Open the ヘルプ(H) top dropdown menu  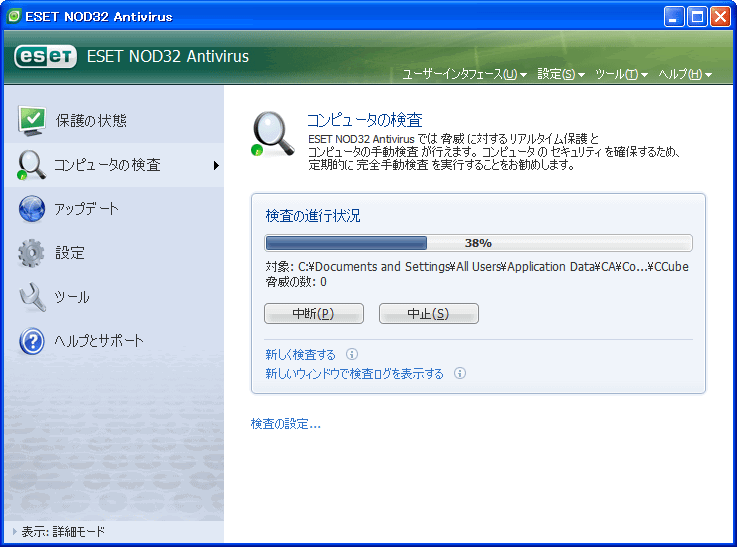[685, 74]
